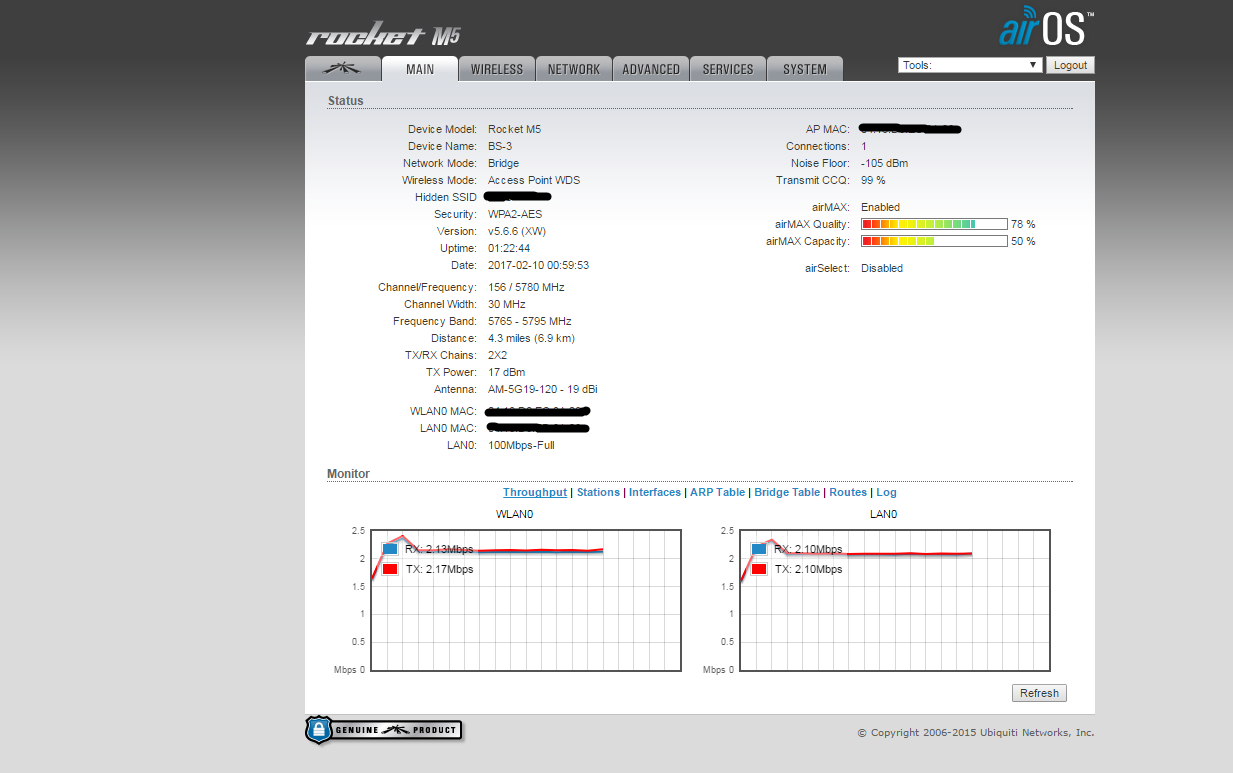The width and height of the screenshot is (1233, 773).
Task: Switch to the SERVICES tab
Action: [x=728, y=69]
